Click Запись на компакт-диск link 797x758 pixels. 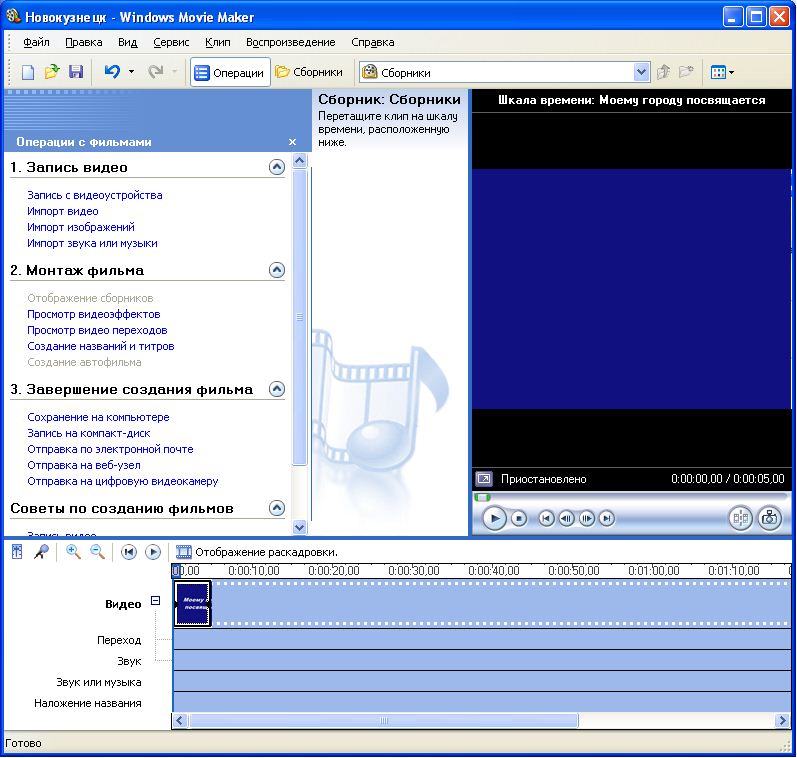[88, 433]
